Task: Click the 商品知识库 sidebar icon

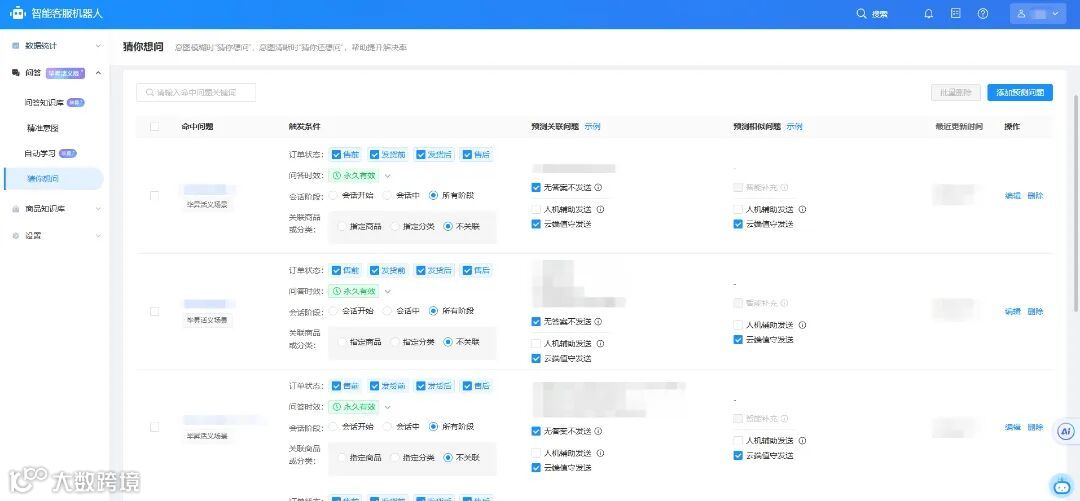Action: point(16,208)
